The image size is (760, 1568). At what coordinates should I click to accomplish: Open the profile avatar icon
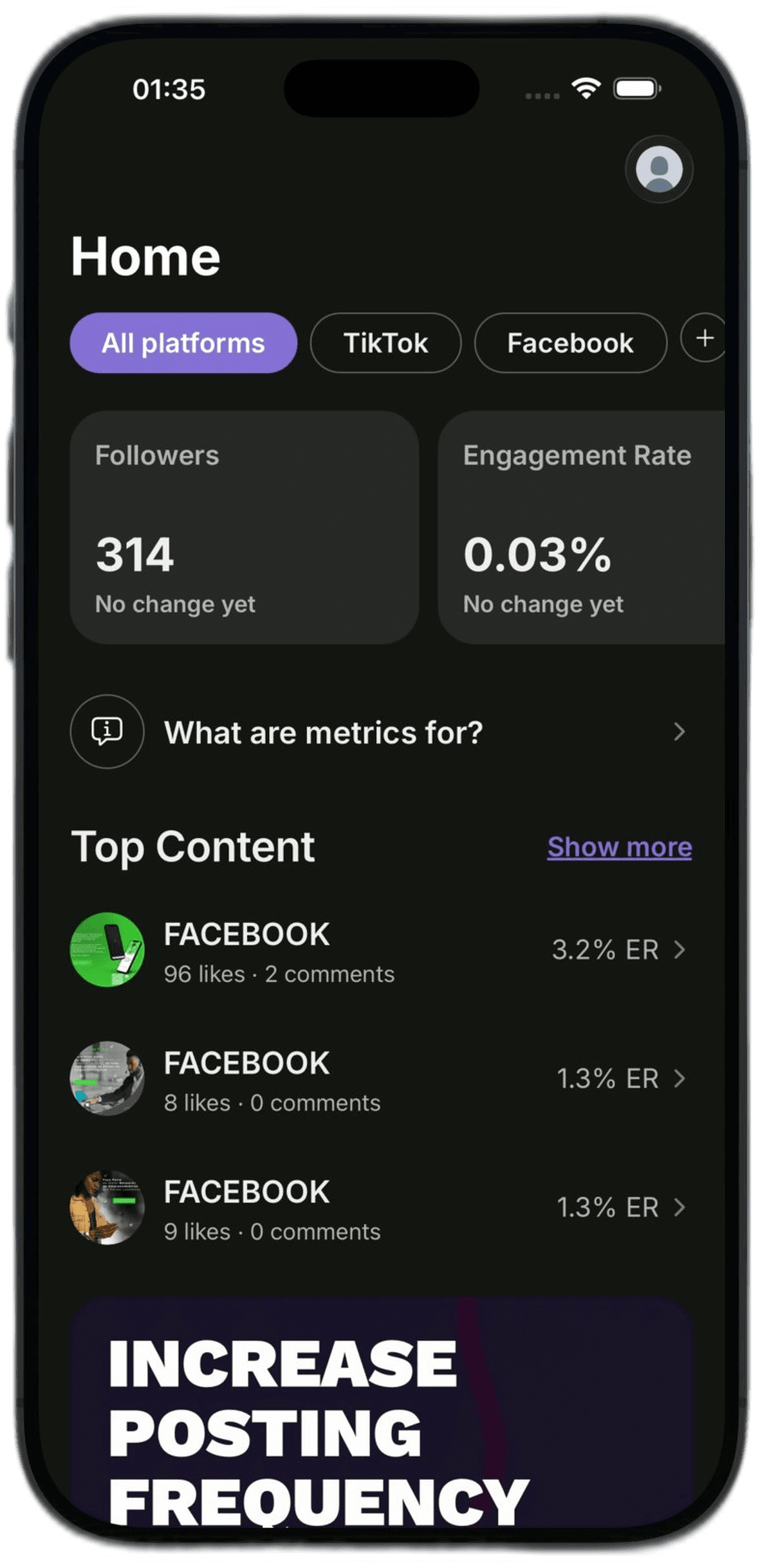point(659,169)
